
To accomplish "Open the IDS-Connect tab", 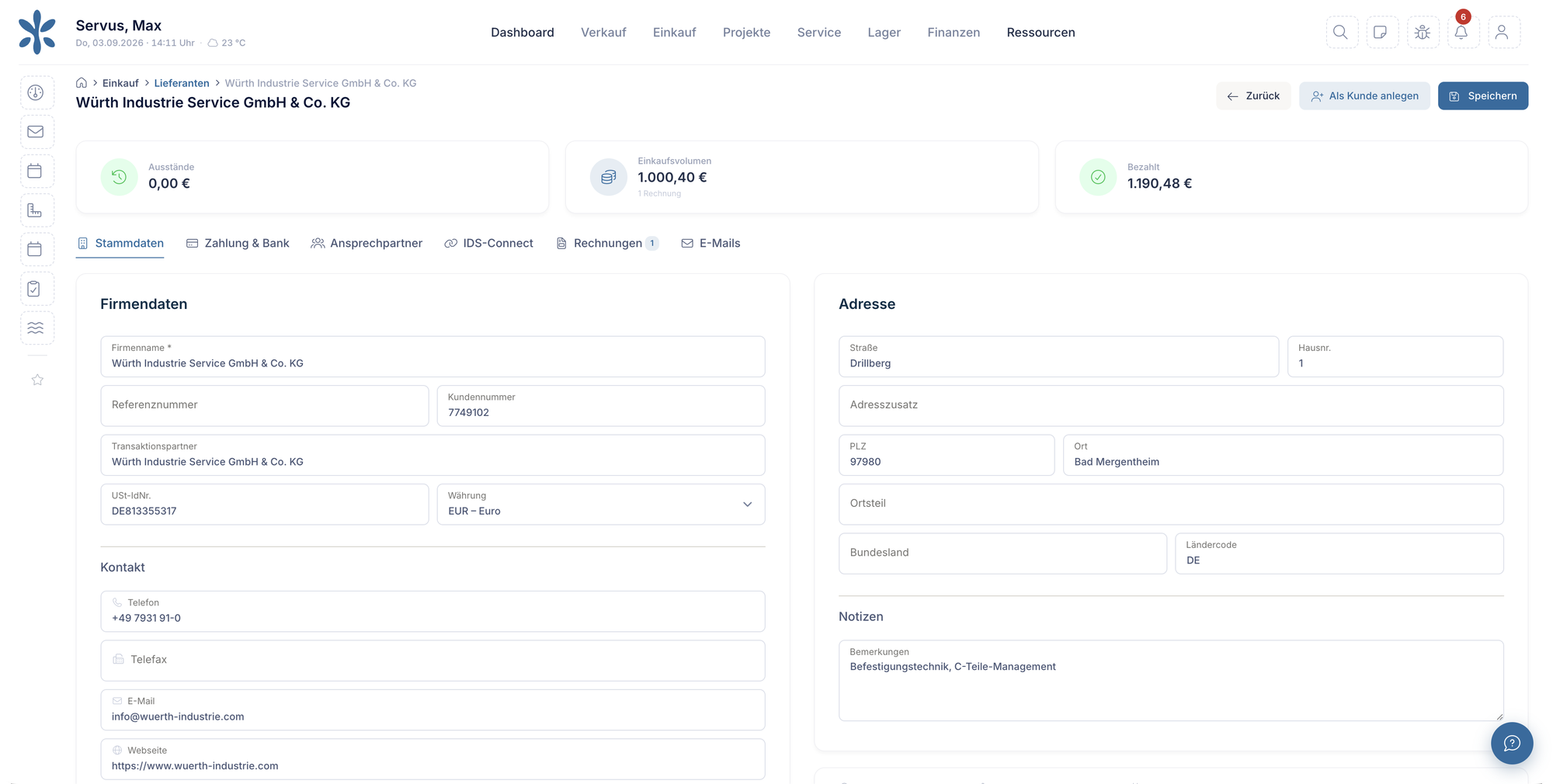I will tap(488, 244).
